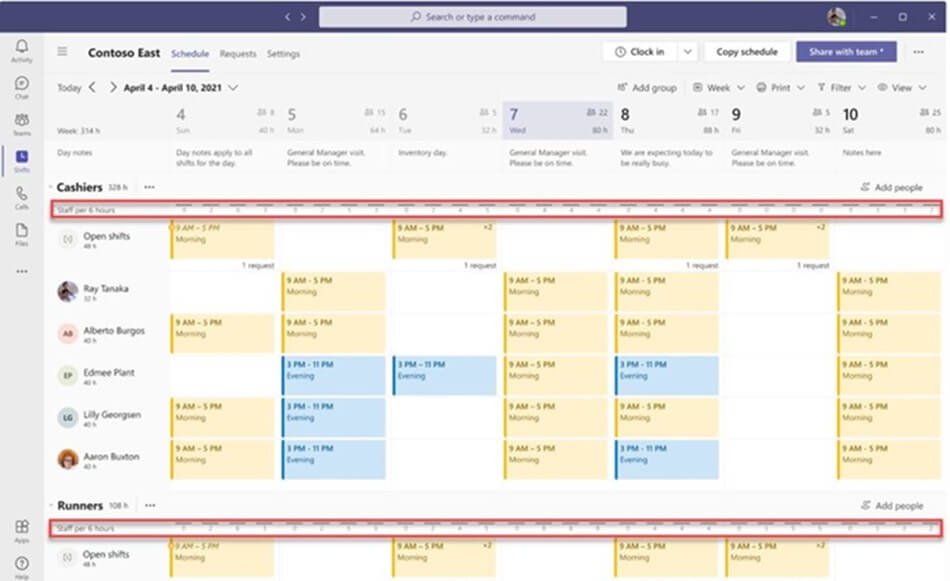Click the search or command box
Image resolution: width=950 pixels, height=581 pixels.
[x=473, y=17]
